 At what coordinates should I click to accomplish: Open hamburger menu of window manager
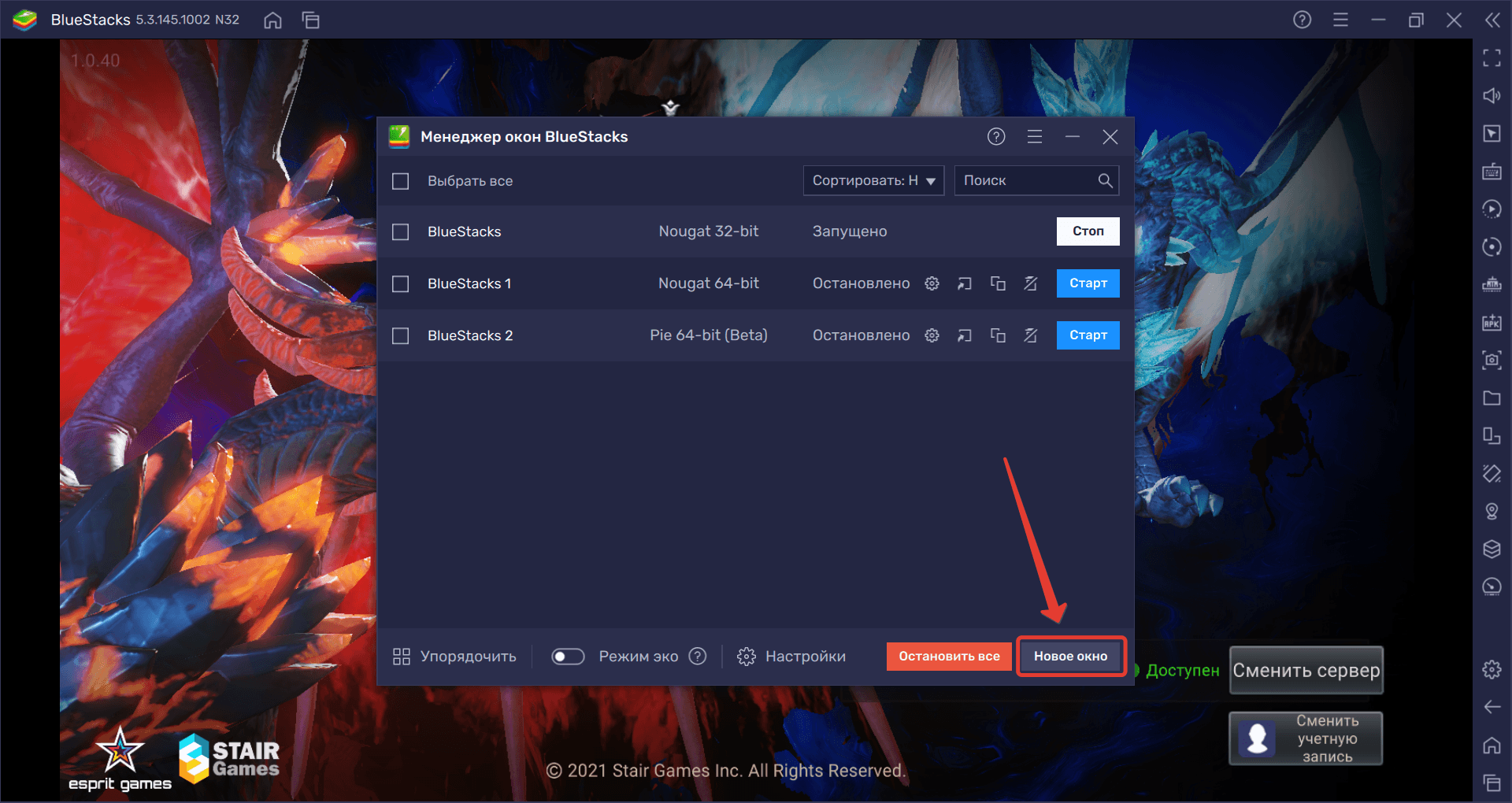[x=1035, y=137]
